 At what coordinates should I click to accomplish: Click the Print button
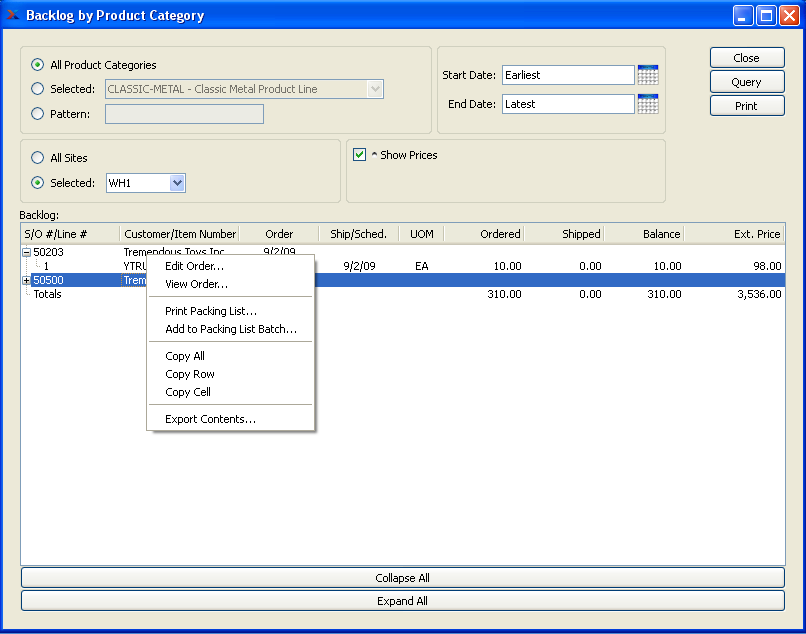point(746,106)
